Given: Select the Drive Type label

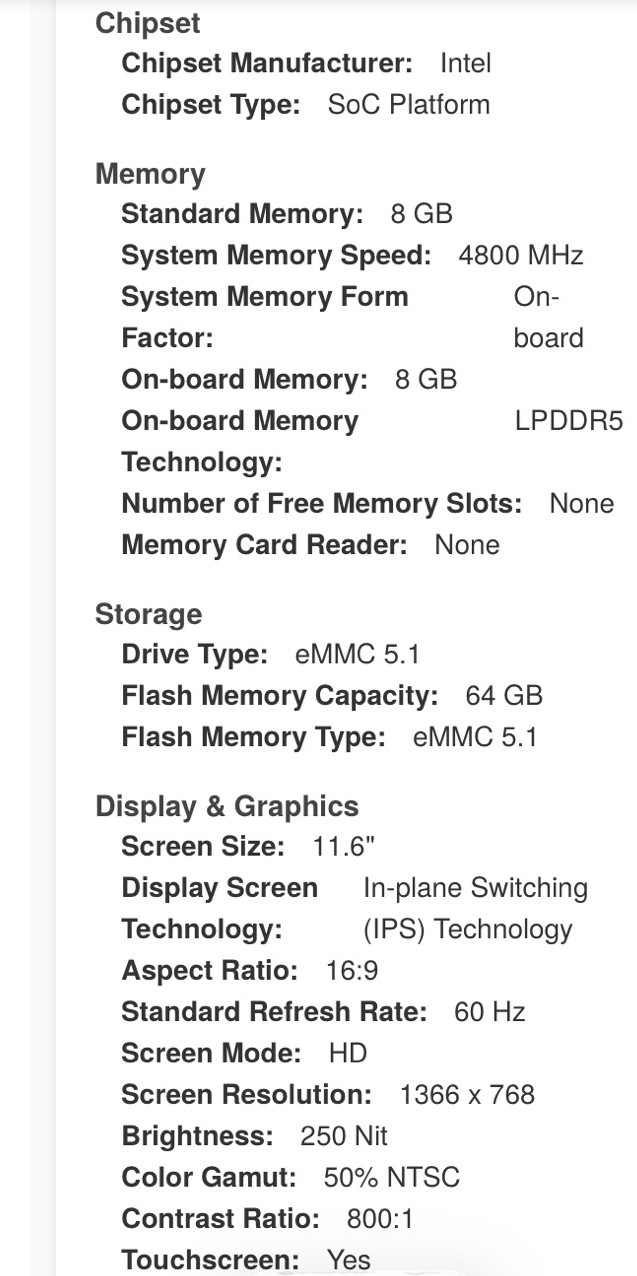Looking at the screenshot, I should 194,655.
